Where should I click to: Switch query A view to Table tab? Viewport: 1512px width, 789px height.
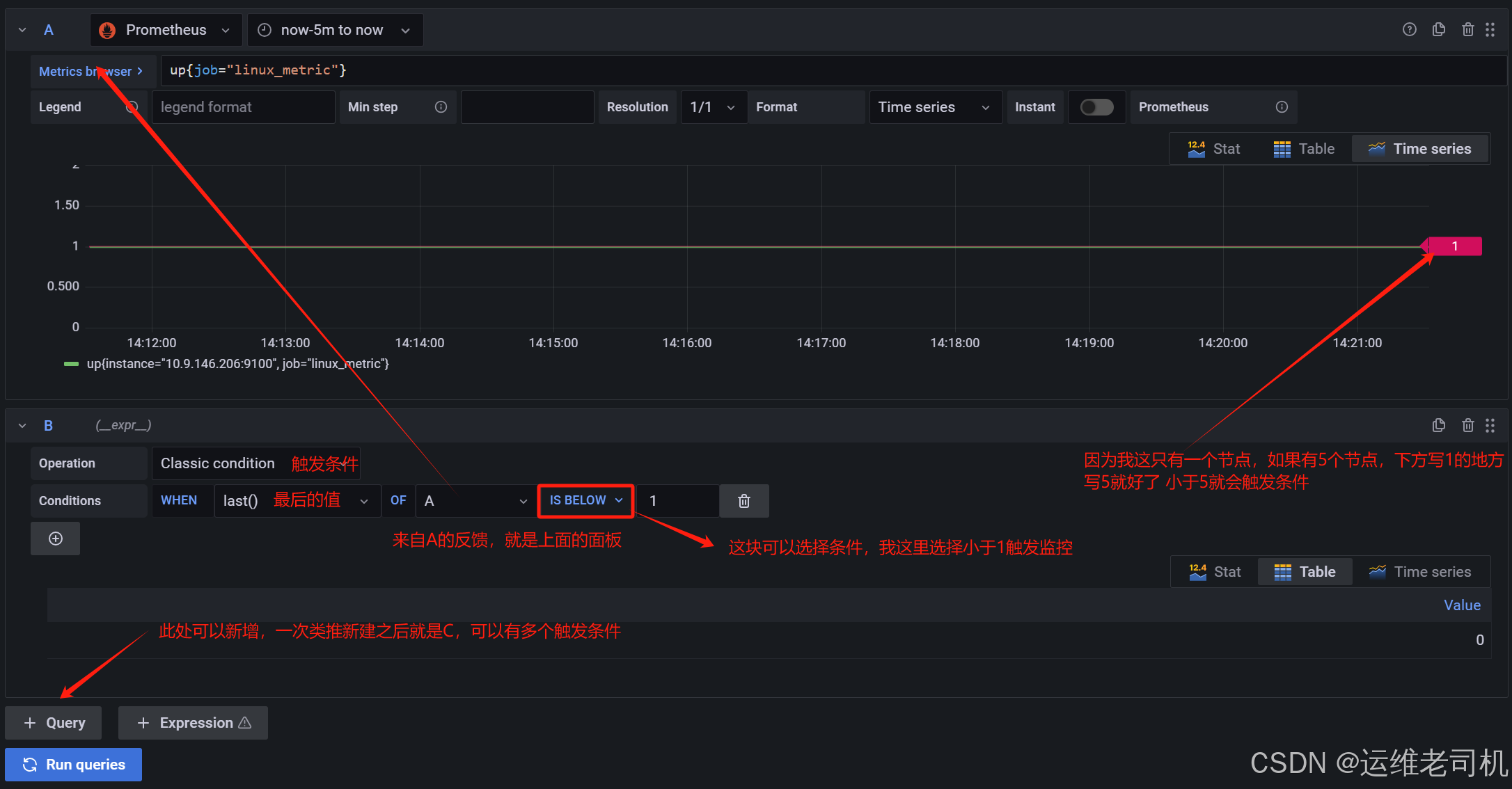tap(1304, 149)
